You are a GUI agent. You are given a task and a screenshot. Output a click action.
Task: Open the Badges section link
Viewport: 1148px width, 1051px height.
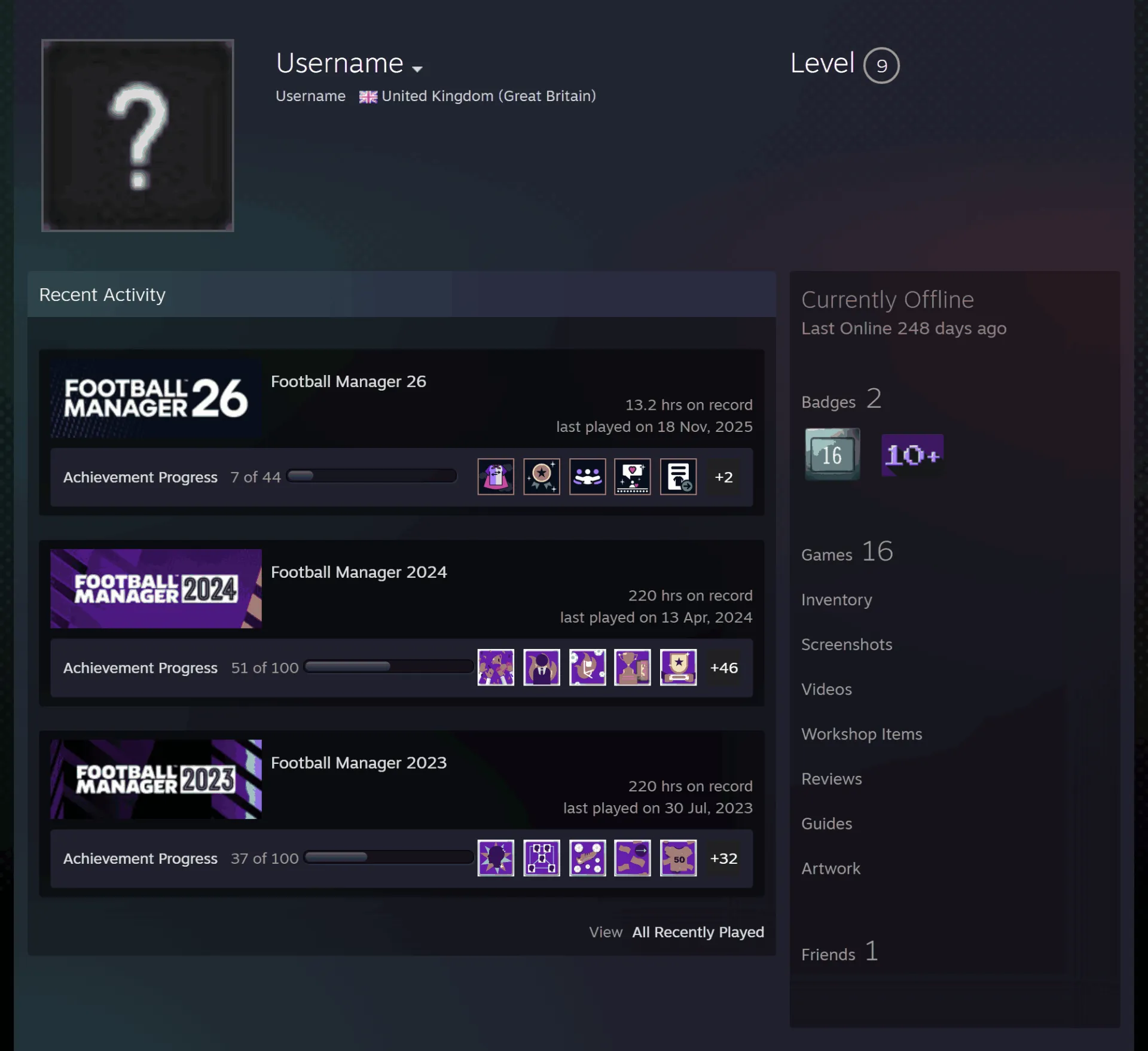pos(841,399)
